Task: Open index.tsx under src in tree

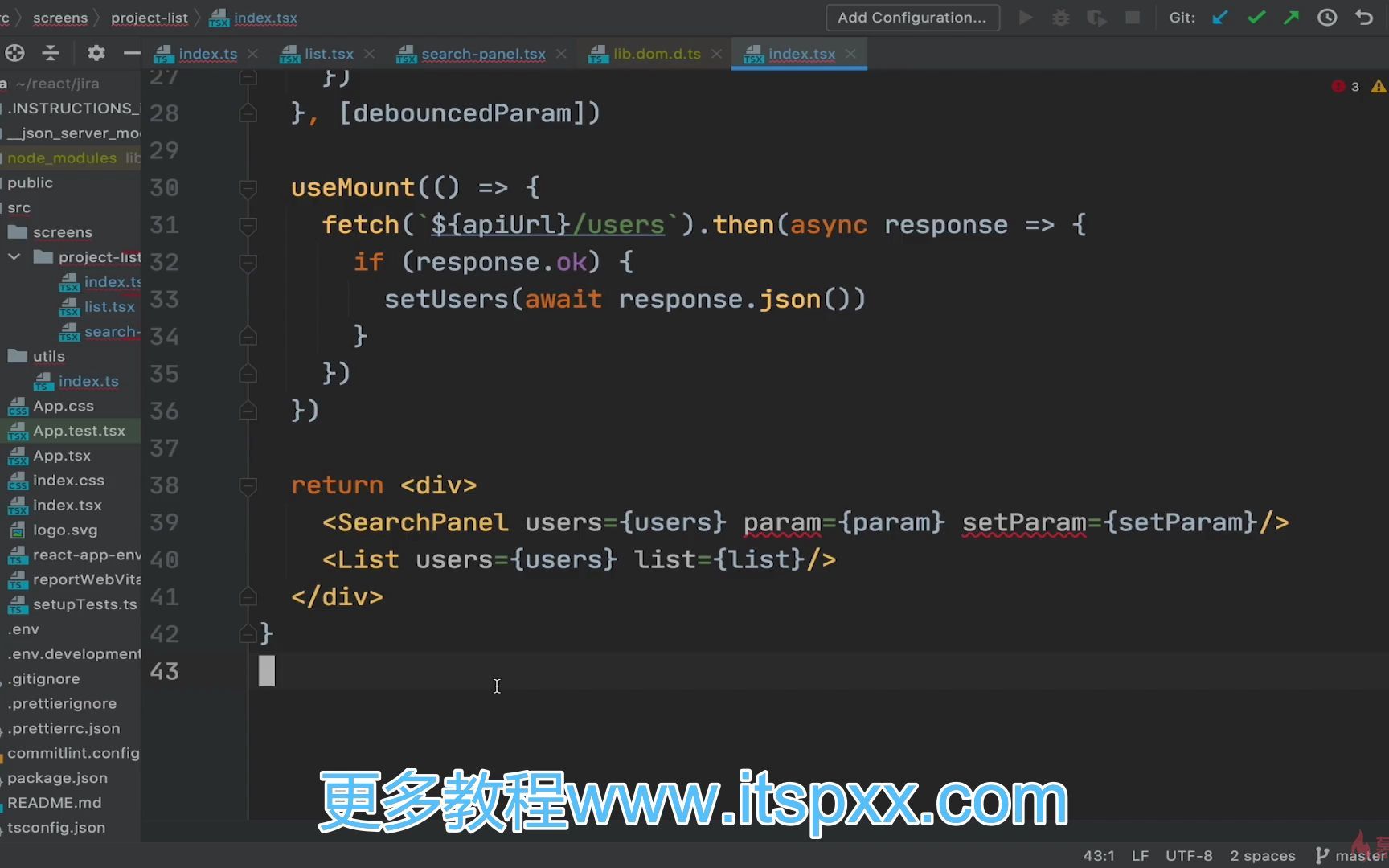Action: (68, 506)
